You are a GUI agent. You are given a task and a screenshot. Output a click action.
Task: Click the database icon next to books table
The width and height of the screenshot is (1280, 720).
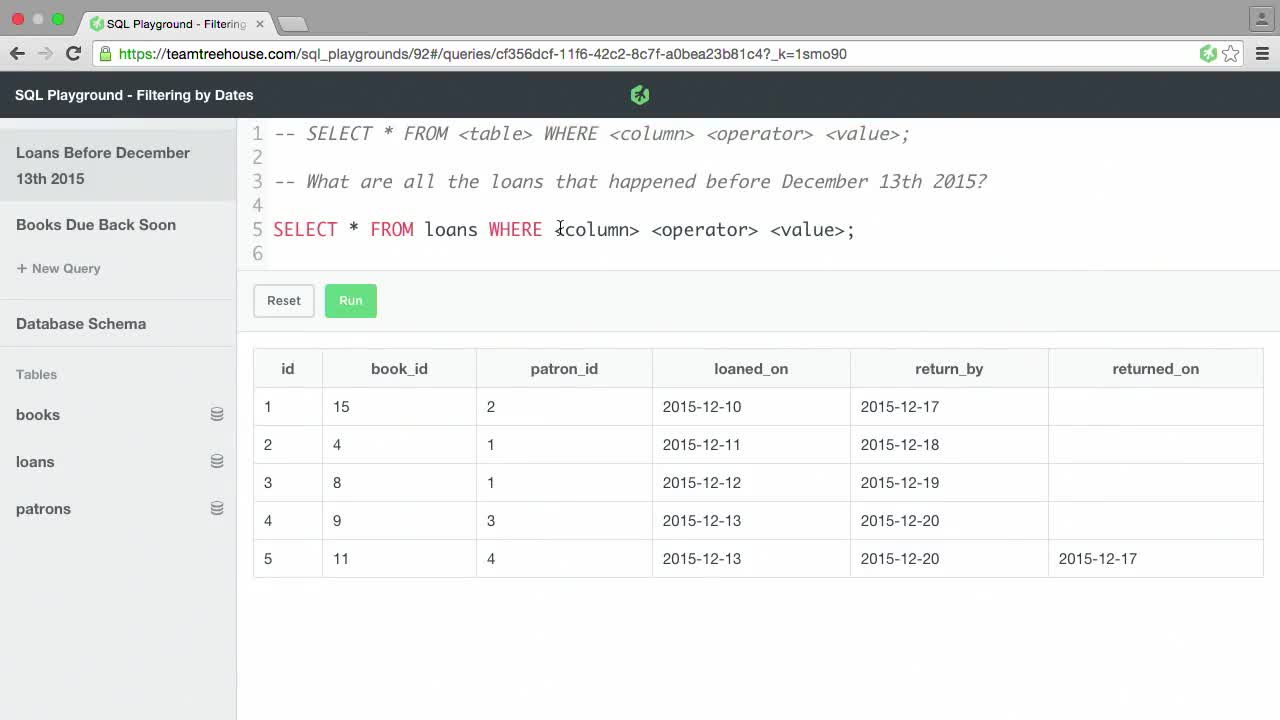217,413
